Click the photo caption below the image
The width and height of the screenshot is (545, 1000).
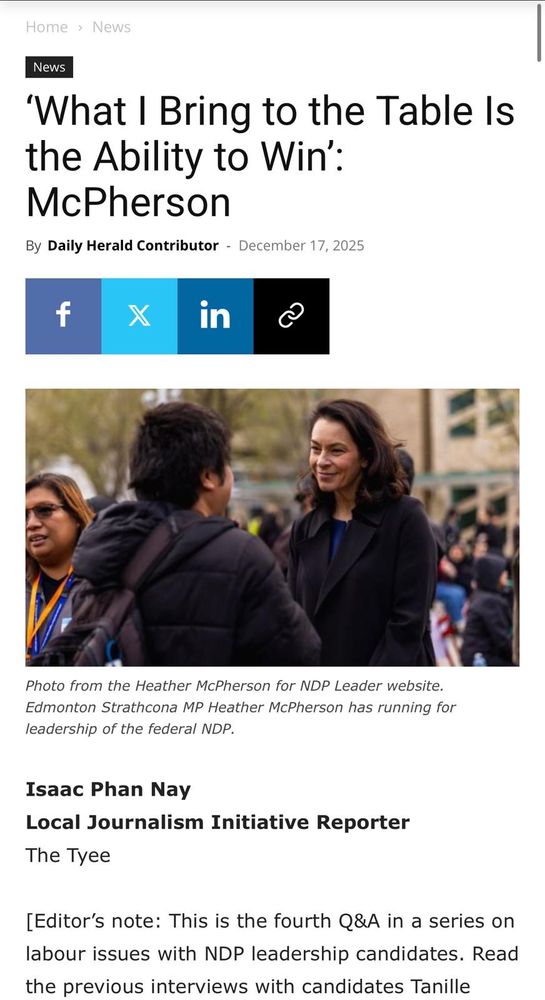click(241, 707)
